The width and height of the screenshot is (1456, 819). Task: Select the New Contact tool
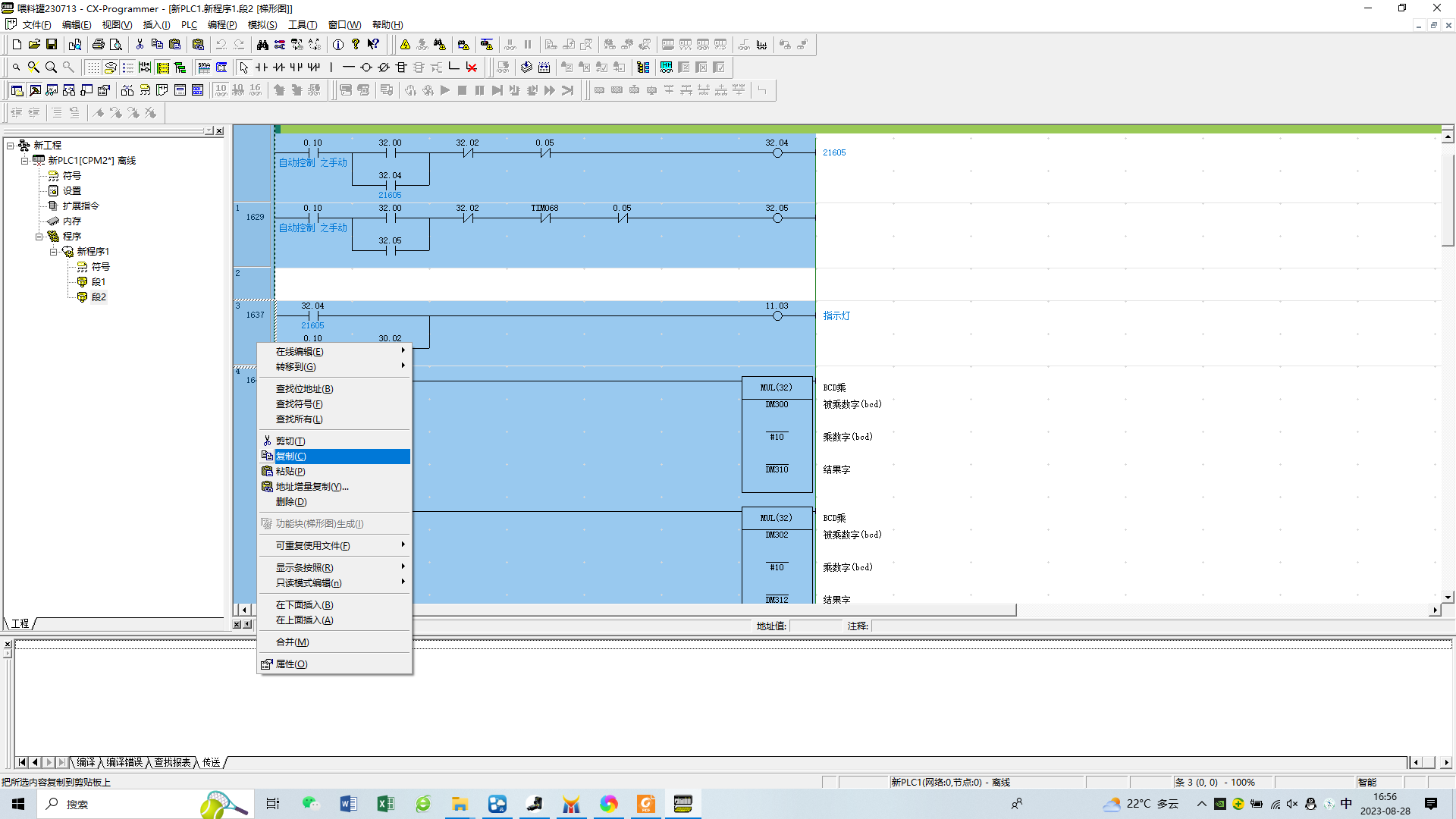tap(262, 67)
